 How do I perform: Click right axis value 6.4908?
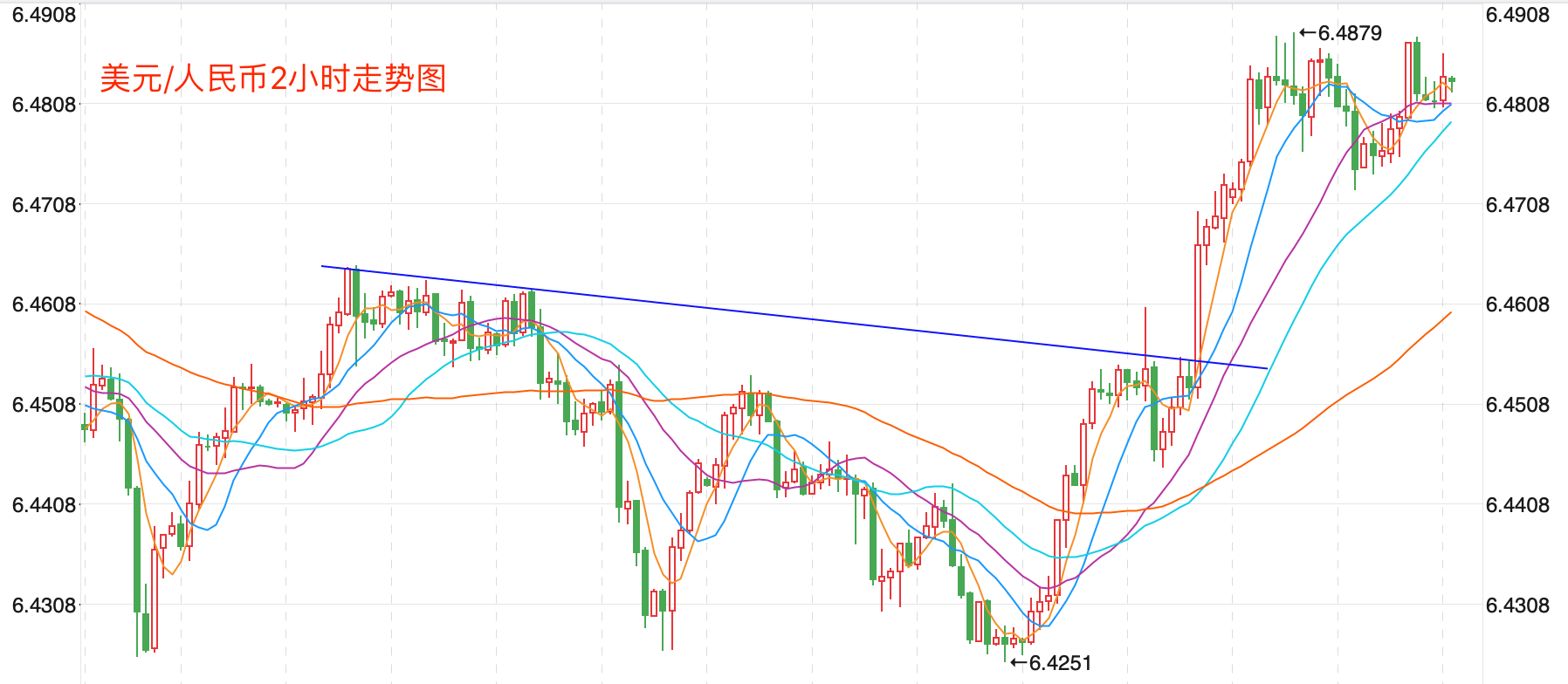point(1517,15)
